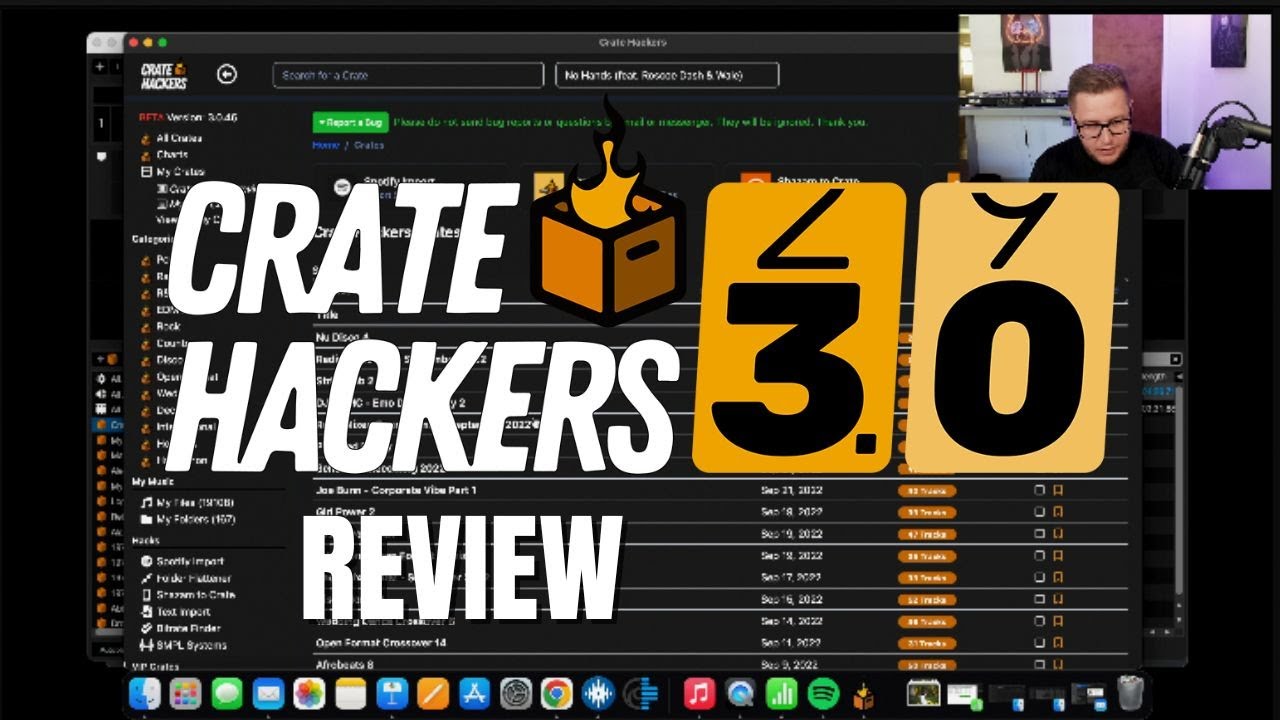Open the Trash in the Dock
The image size is (1280, 720).
pyautogui.click(x=1131, y=693)
